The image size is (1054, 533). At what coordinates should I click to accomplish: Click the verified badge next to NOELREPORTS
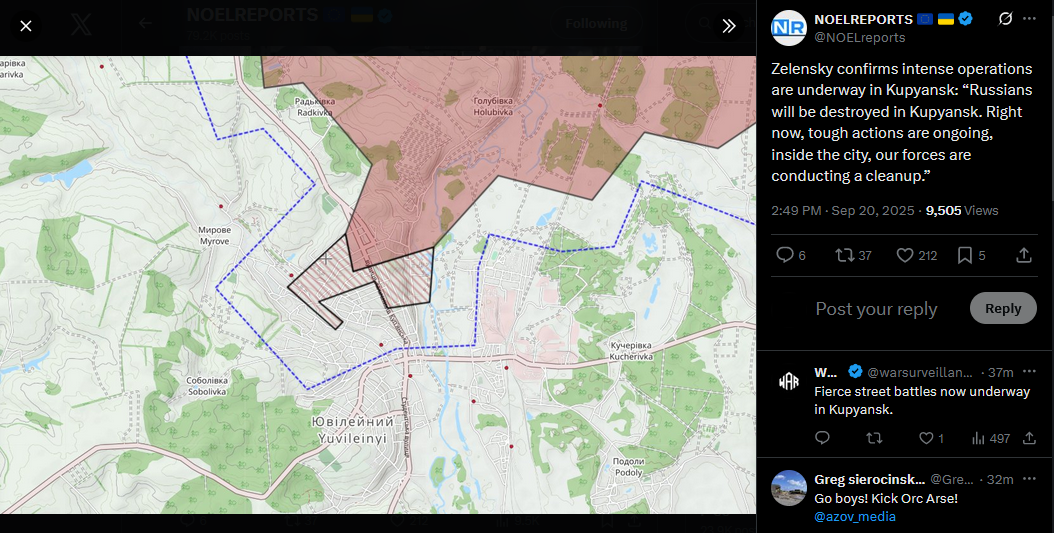[x=966, y=19]
